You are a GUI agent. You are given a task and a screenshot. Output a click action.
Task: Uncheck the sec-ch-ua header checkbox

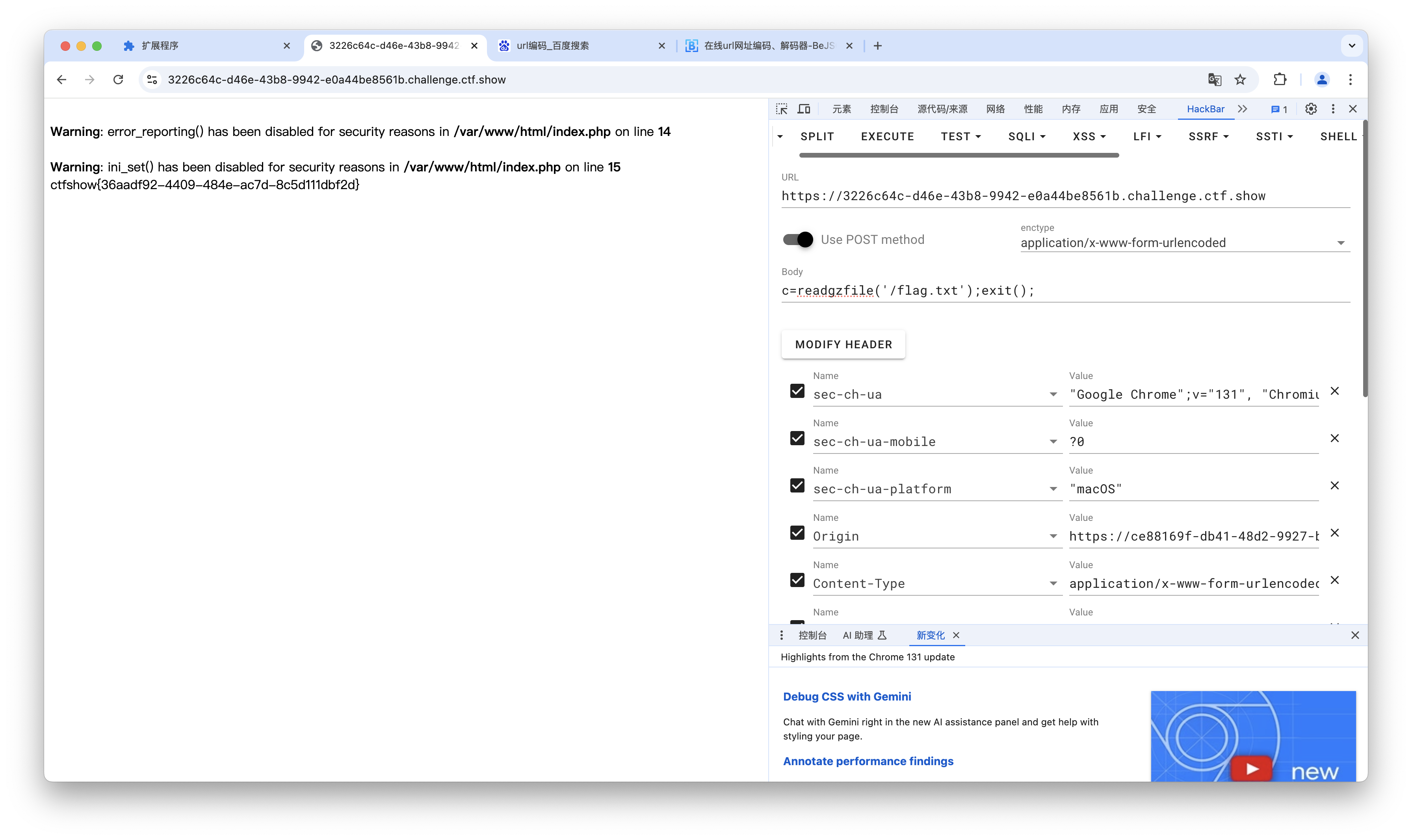coord(797,391)
